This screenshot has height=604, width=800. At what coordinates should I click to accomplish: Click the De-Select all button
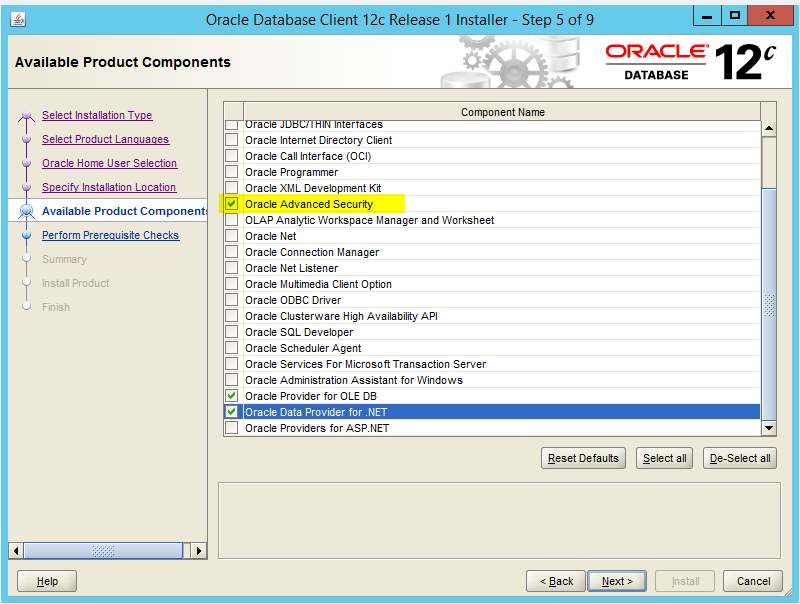740,458
